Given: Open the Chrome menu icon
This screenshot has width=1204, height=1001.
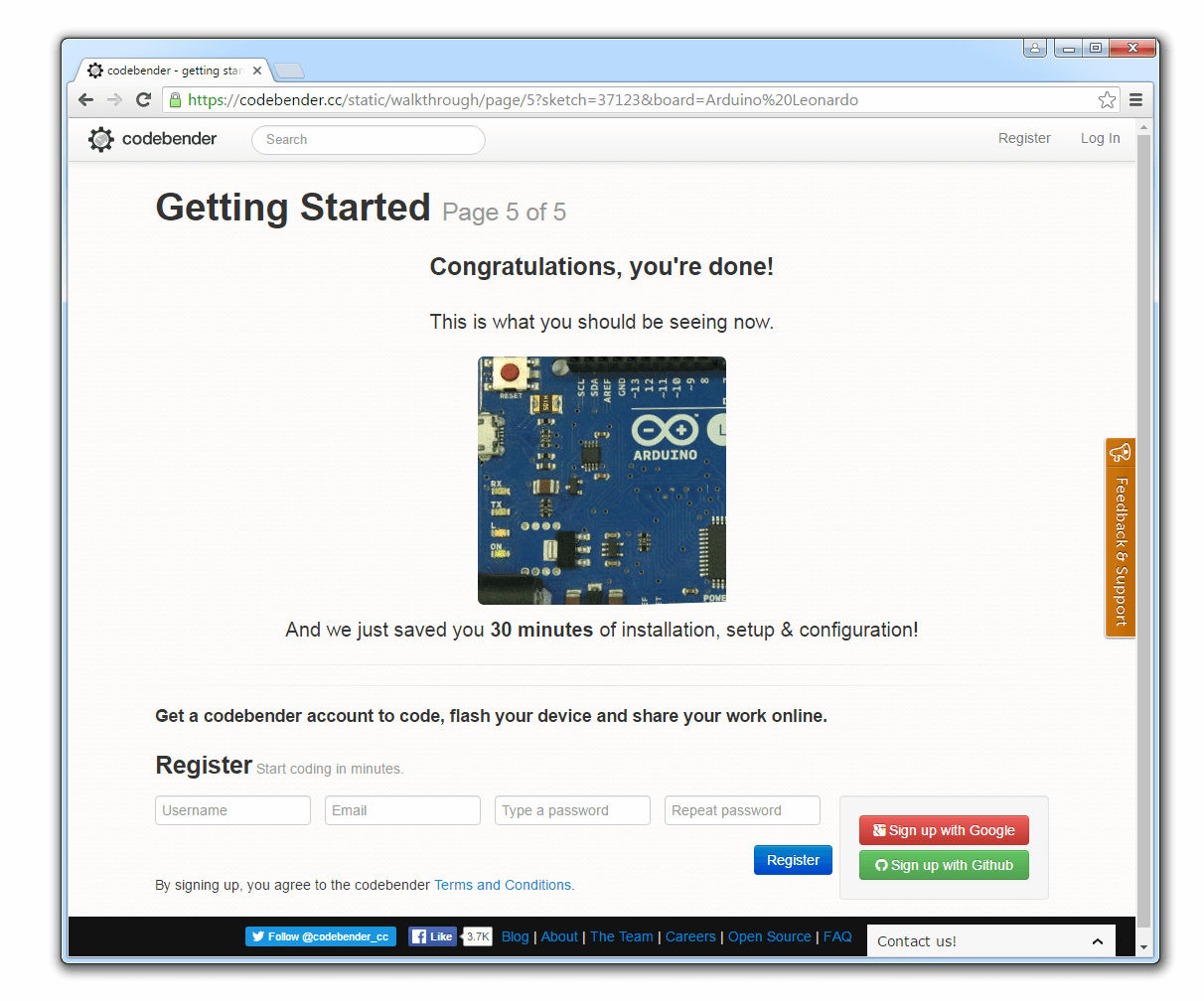Looking at the screenshot, I should 1135,99.
